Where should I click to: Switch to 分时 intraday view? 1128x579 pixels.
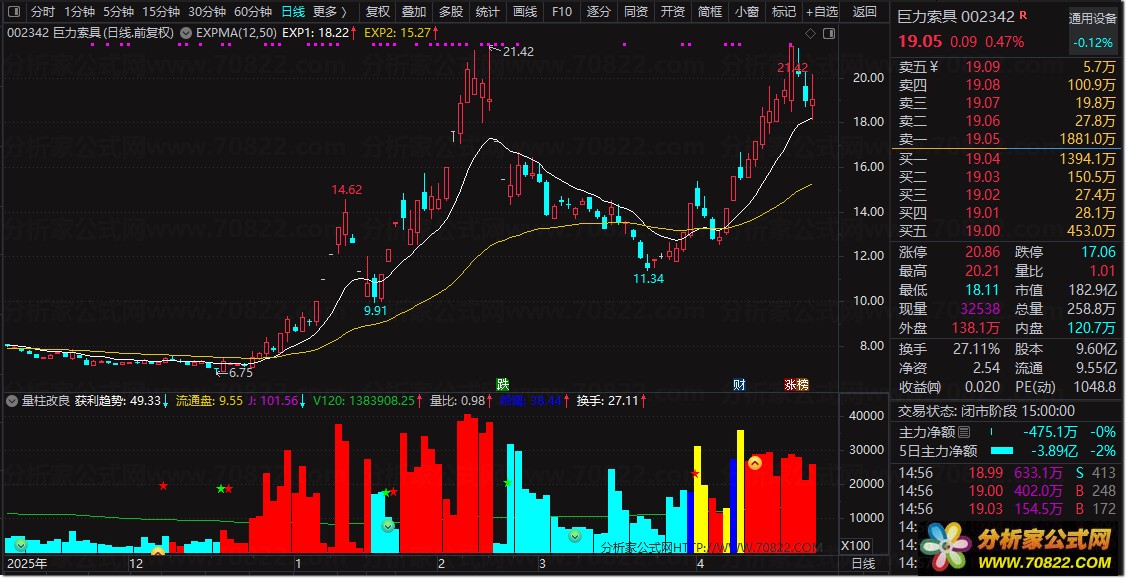(42, 12)
